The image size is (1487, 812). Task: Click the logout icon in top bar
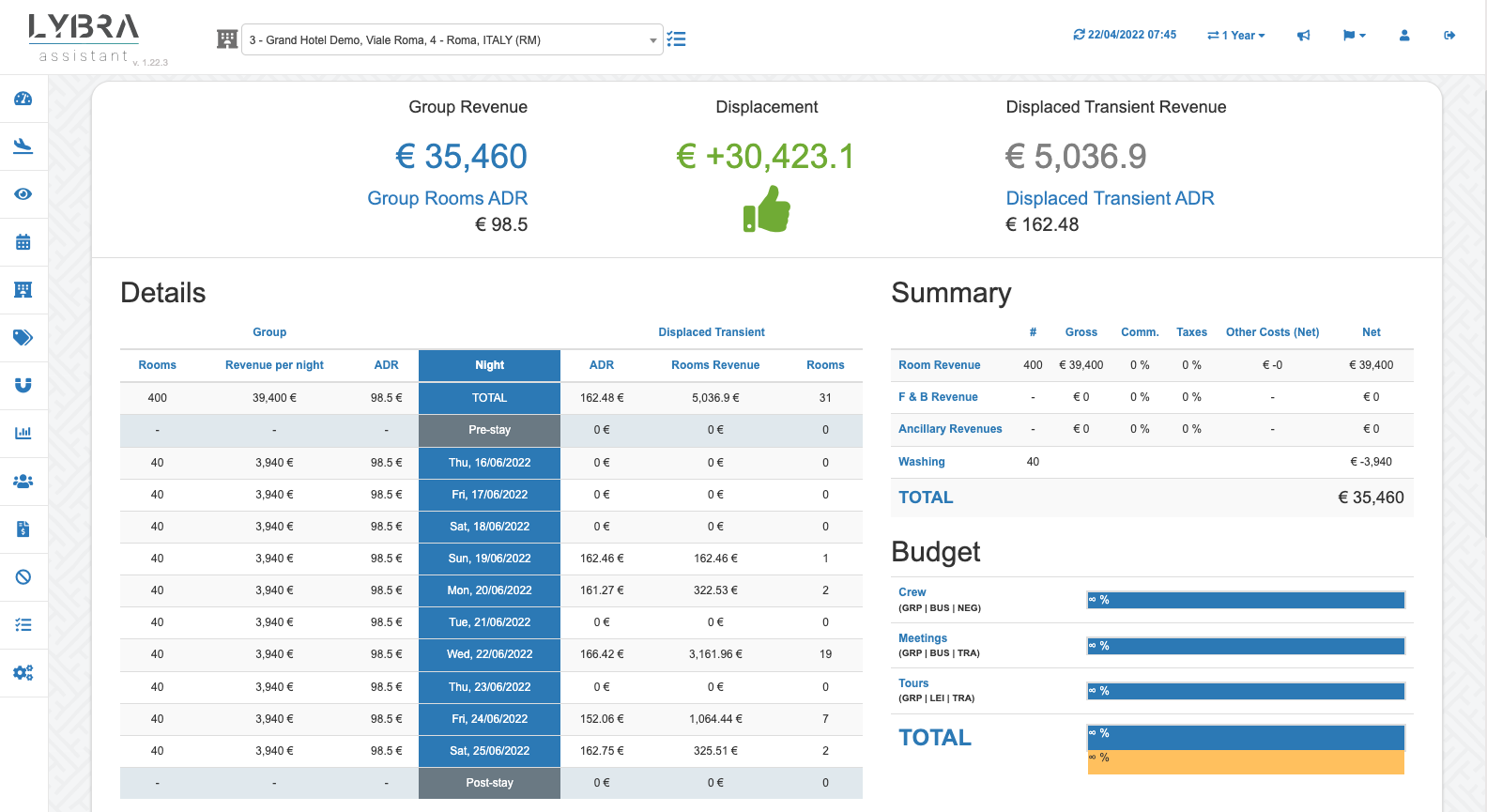(x=1449, y=36)
